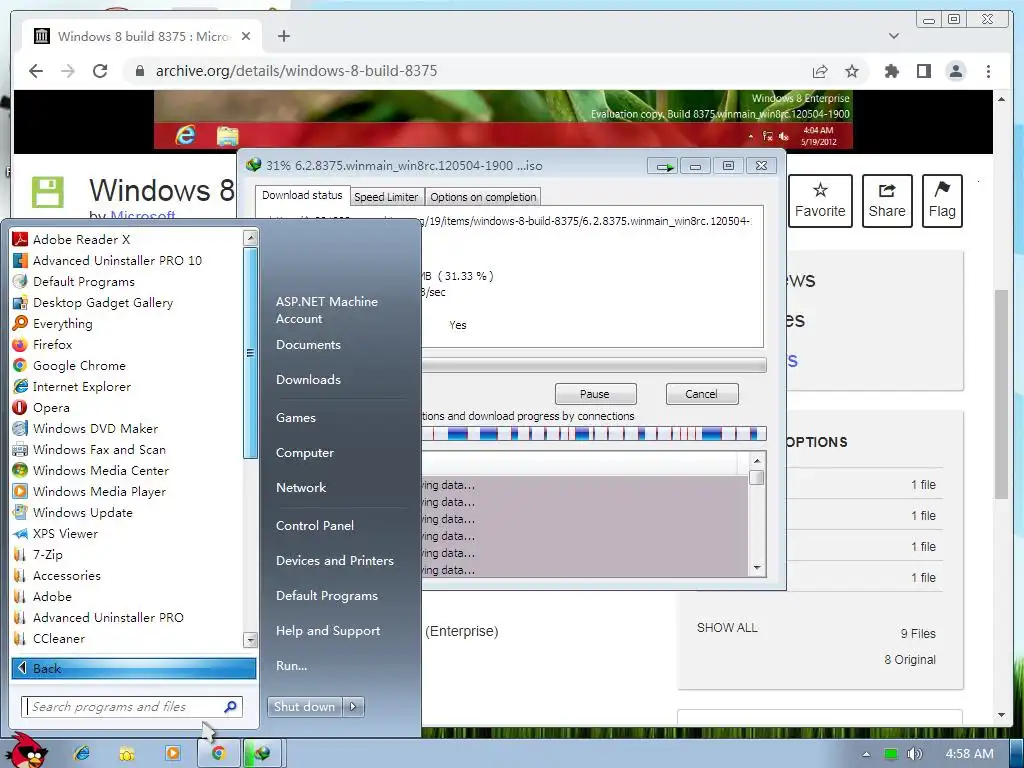1024x768 pixels.
Task: Click the Shut down button
Action: point(304,706)
